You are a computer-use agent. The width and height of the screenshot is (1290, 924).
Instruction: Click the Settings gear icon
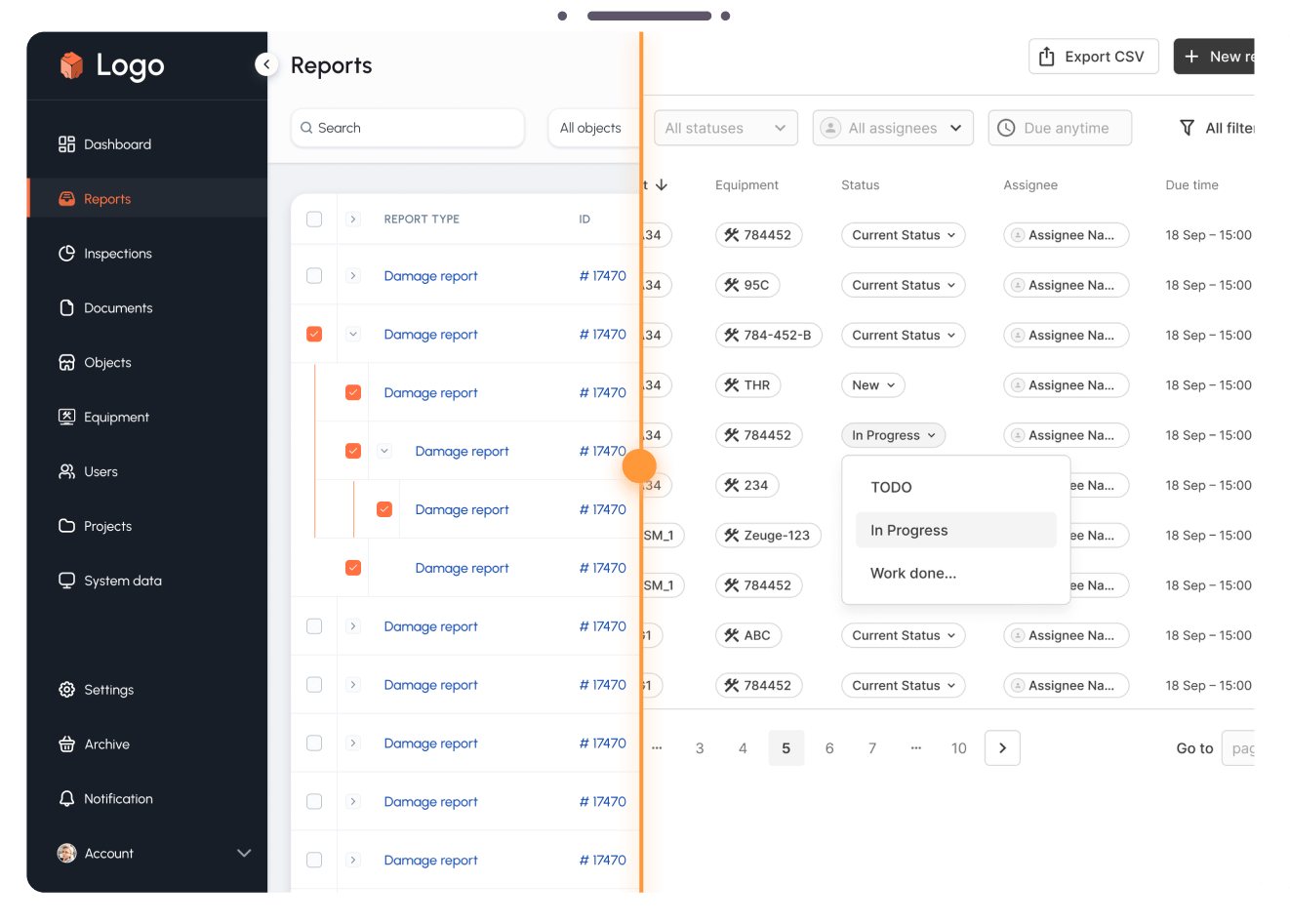[66, 690]
